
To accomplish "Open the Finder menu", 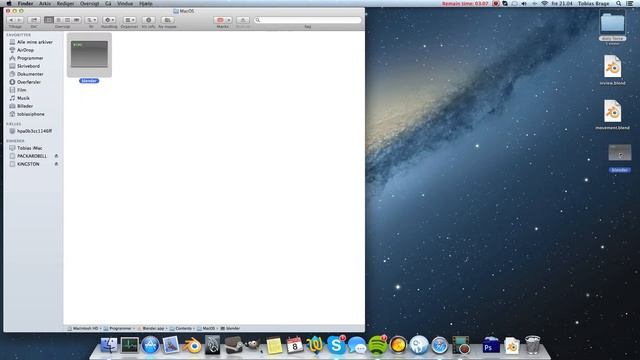I will pos(25,3).
